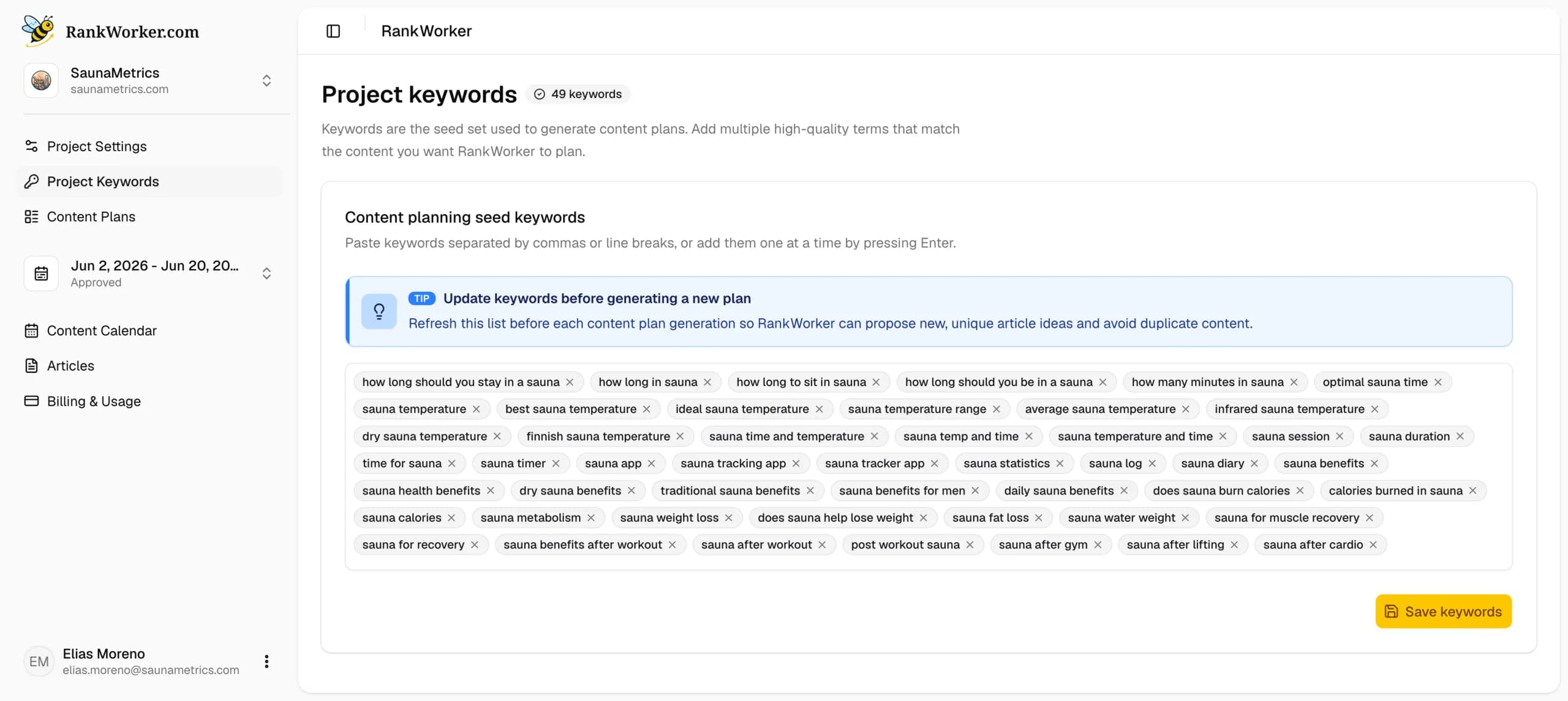Delete the 'sauna log' tag

tap(1152, 464)
